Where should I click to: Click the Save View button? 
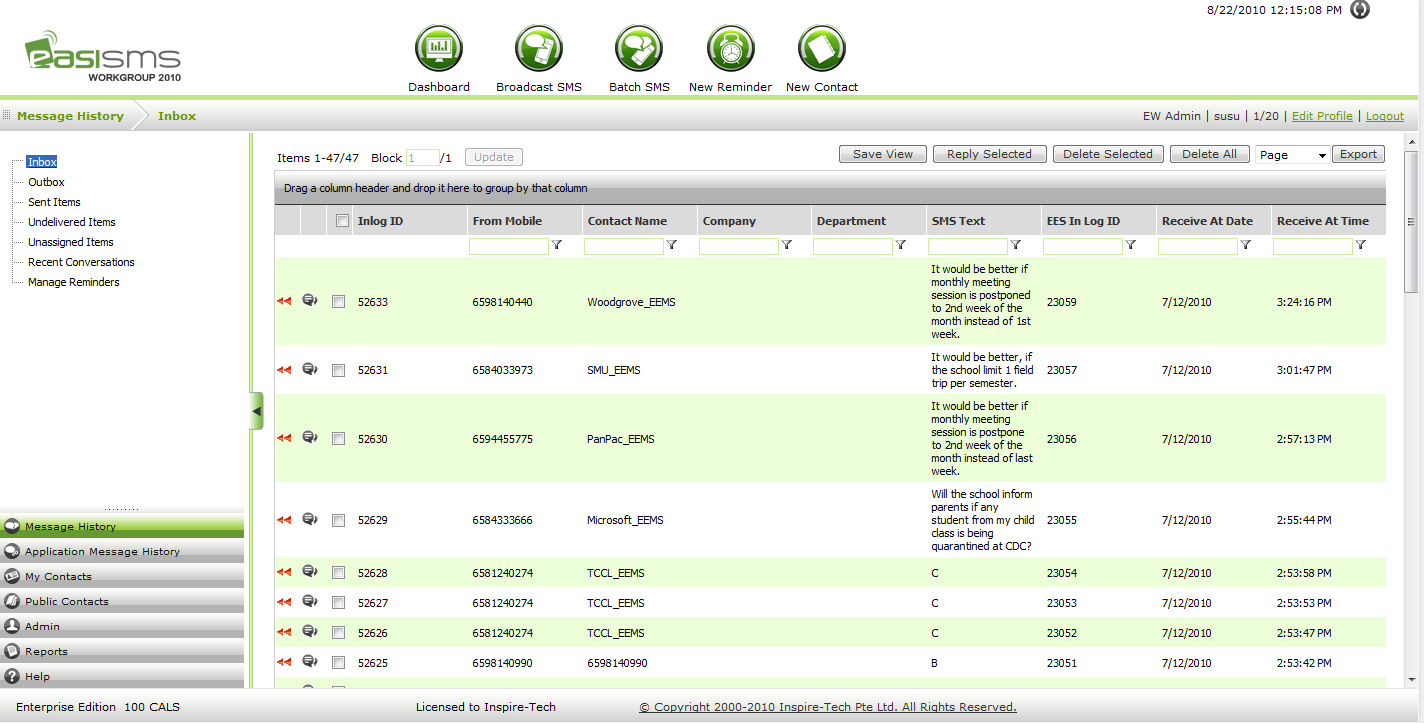coord(883,154)
